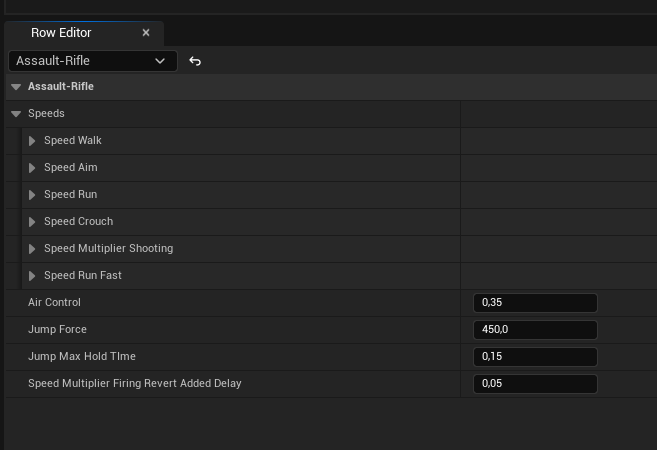Viewport: 657px width, 450px height.
Task: Click the Jump Max Hold Time field
Action: coord(534,357)
